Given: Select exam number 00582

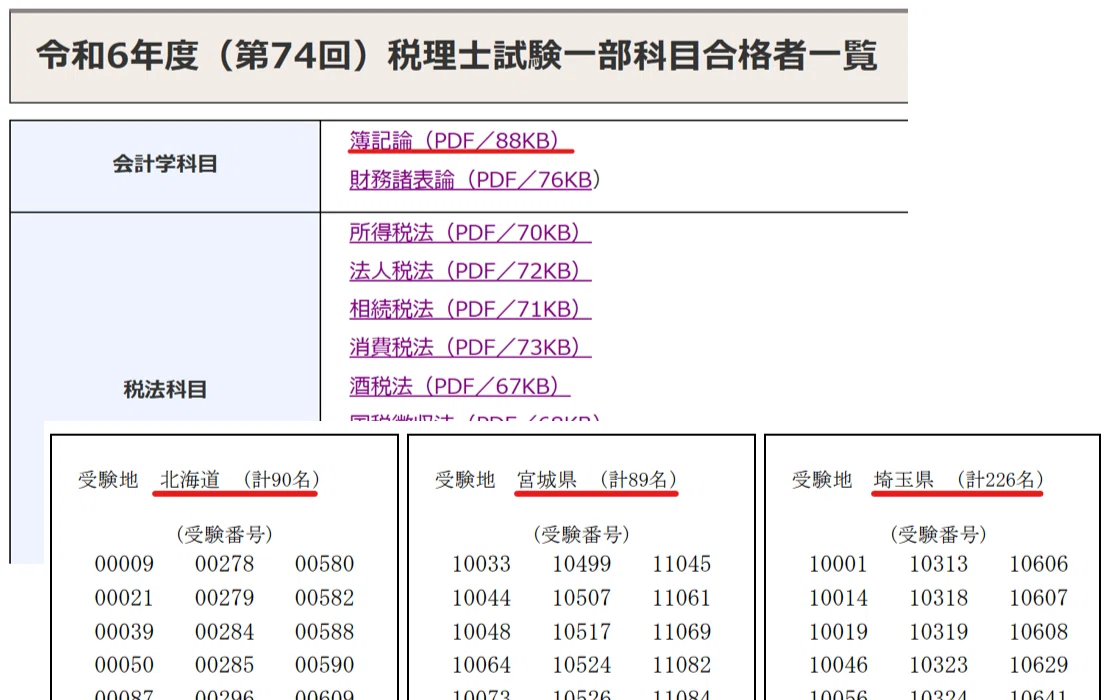Looking at the screenshot, I should 324,598.
